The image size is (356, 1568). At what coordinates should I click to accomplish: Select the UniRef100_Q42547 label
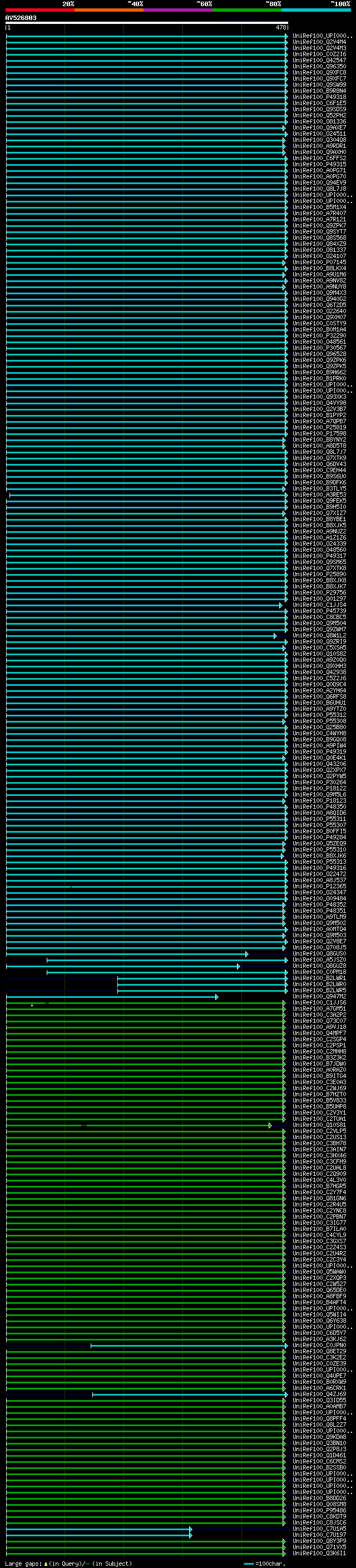[x=319, y=60]
